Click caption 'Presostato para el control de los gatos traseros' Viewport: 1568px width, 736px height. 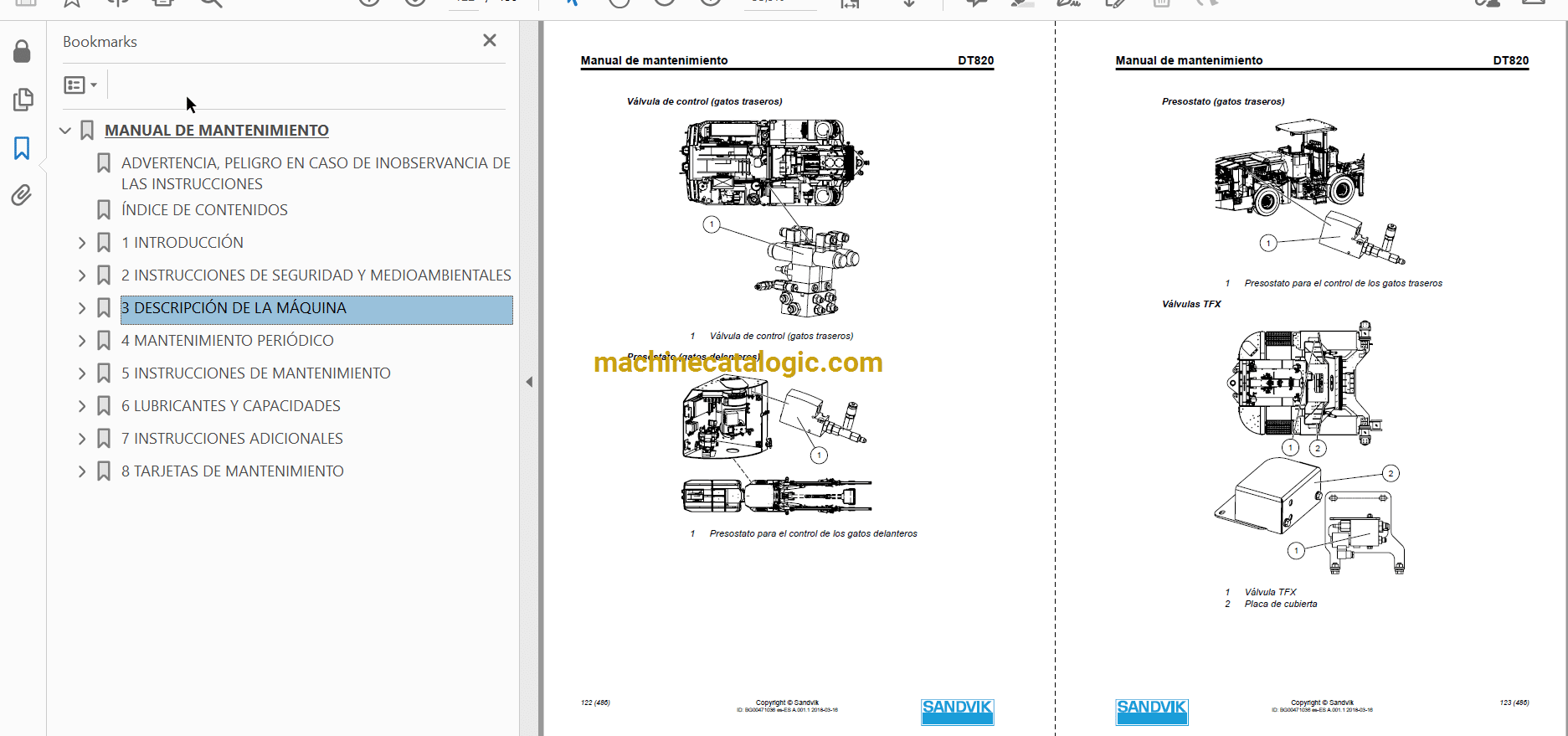coord(1344,283)
